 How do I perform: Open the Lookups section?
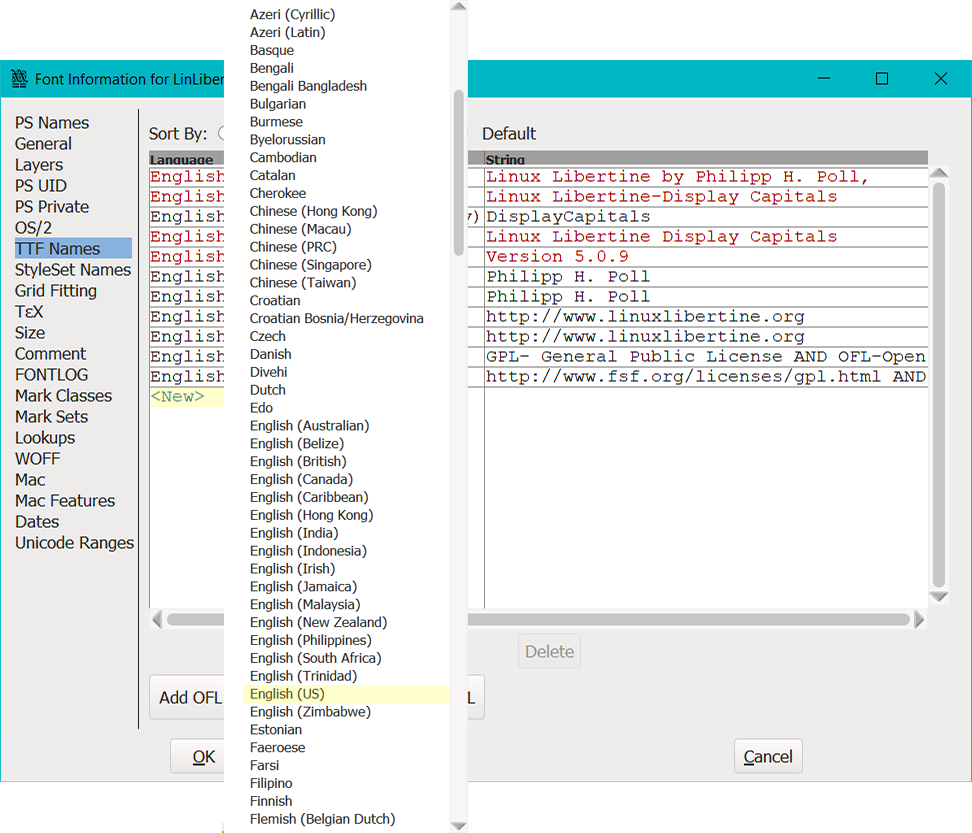pyautogui.click(x=45, y=438)
